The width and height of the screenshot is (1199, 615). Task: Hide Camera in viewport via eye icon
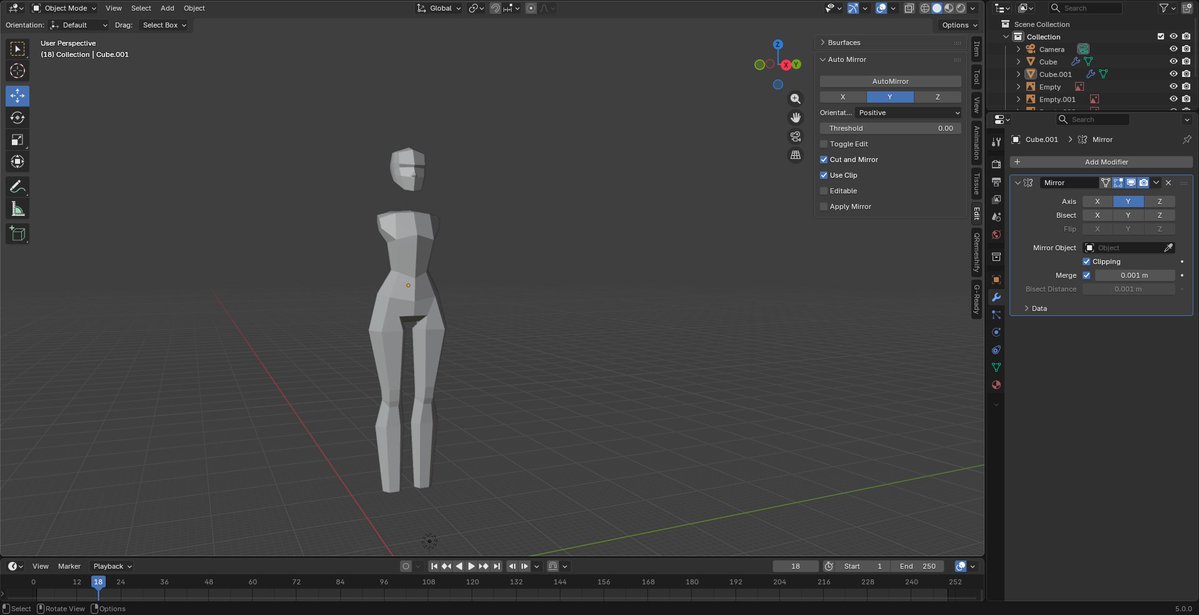tap(1174, 49)
